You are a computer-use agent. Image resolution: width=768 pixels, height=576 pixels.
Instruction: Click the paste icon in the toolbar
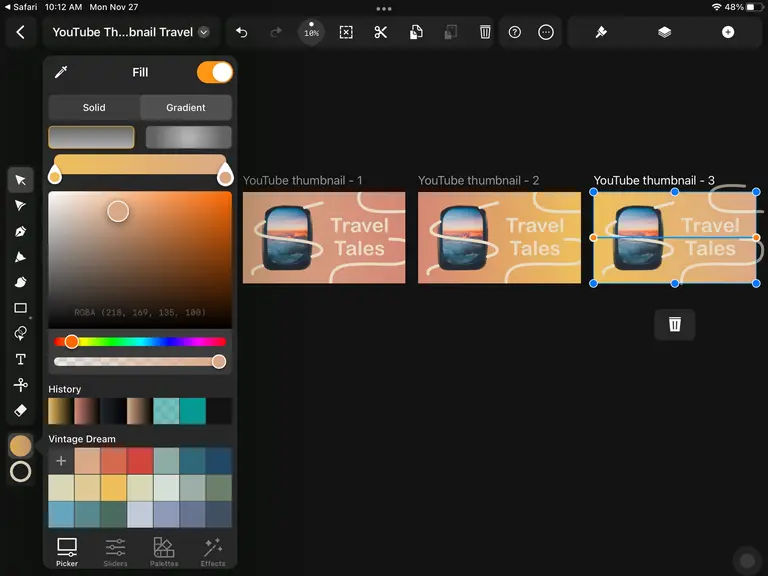pyautogui.click(x=450, y=32)
